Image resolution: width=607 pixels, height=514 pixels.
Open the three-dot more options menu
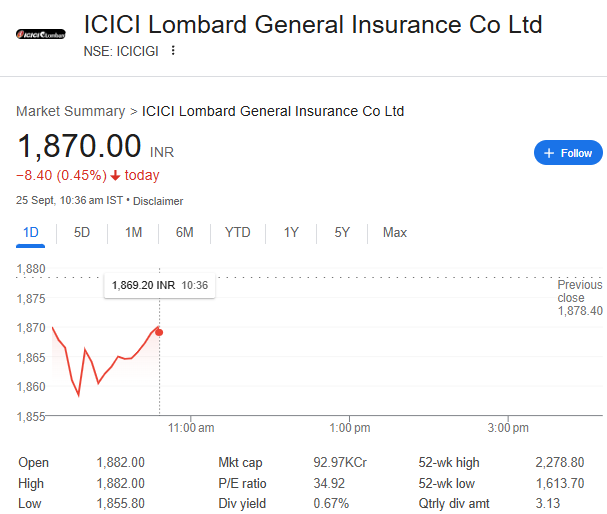[173, 50]
